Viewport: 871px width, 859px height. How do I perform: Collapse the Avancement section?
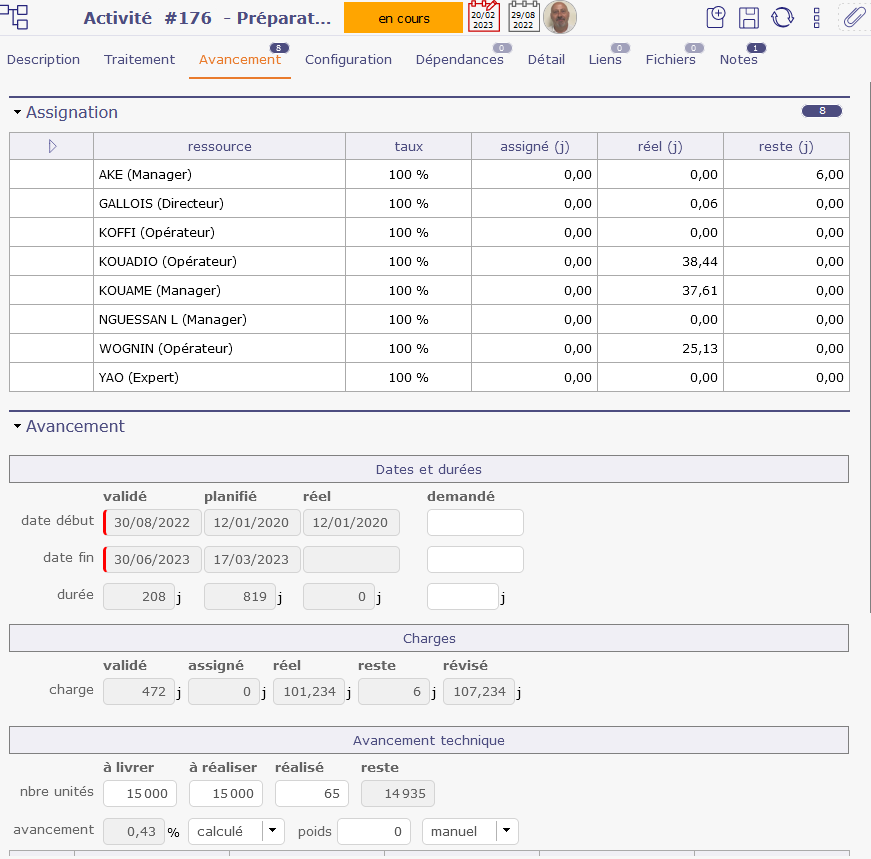coord(17,427)
